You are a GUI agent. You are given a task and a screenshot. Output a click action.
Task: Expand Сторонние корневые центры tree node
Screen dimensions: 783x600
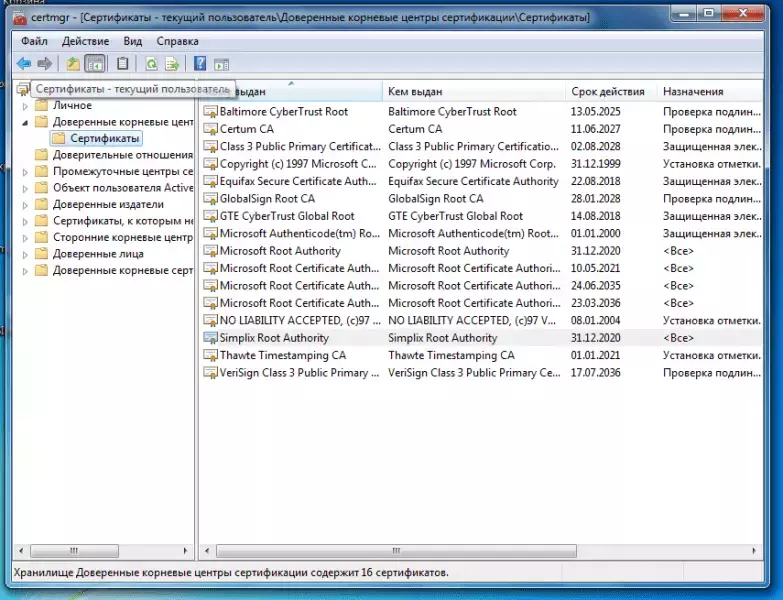coord(25,238)
